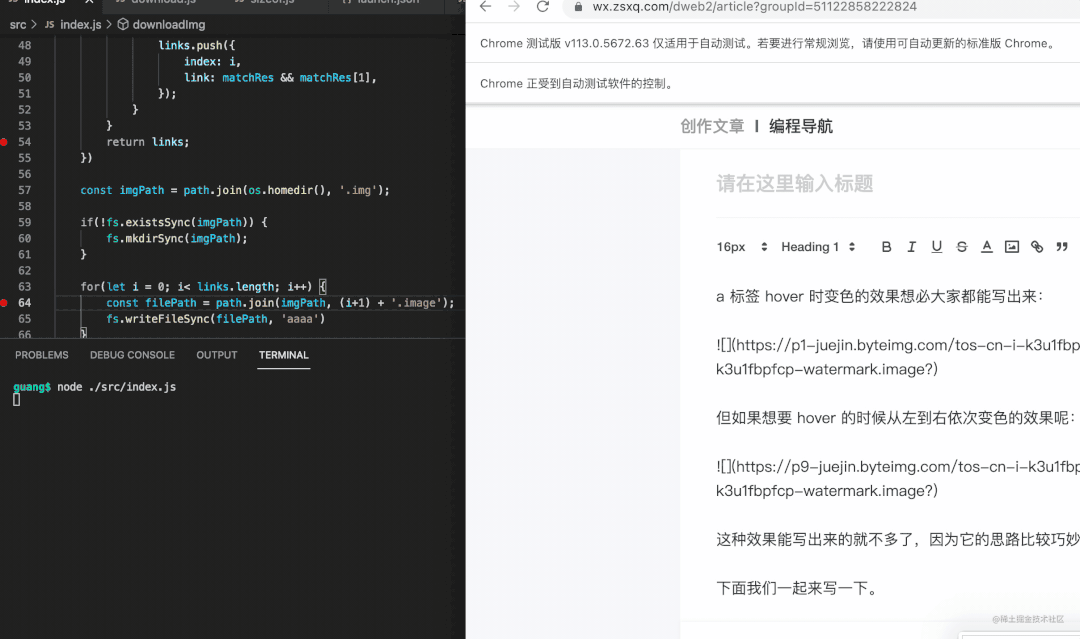Select the TERMINAL panel tab
Screen dimensions: 1080x639
coord(284,355)
